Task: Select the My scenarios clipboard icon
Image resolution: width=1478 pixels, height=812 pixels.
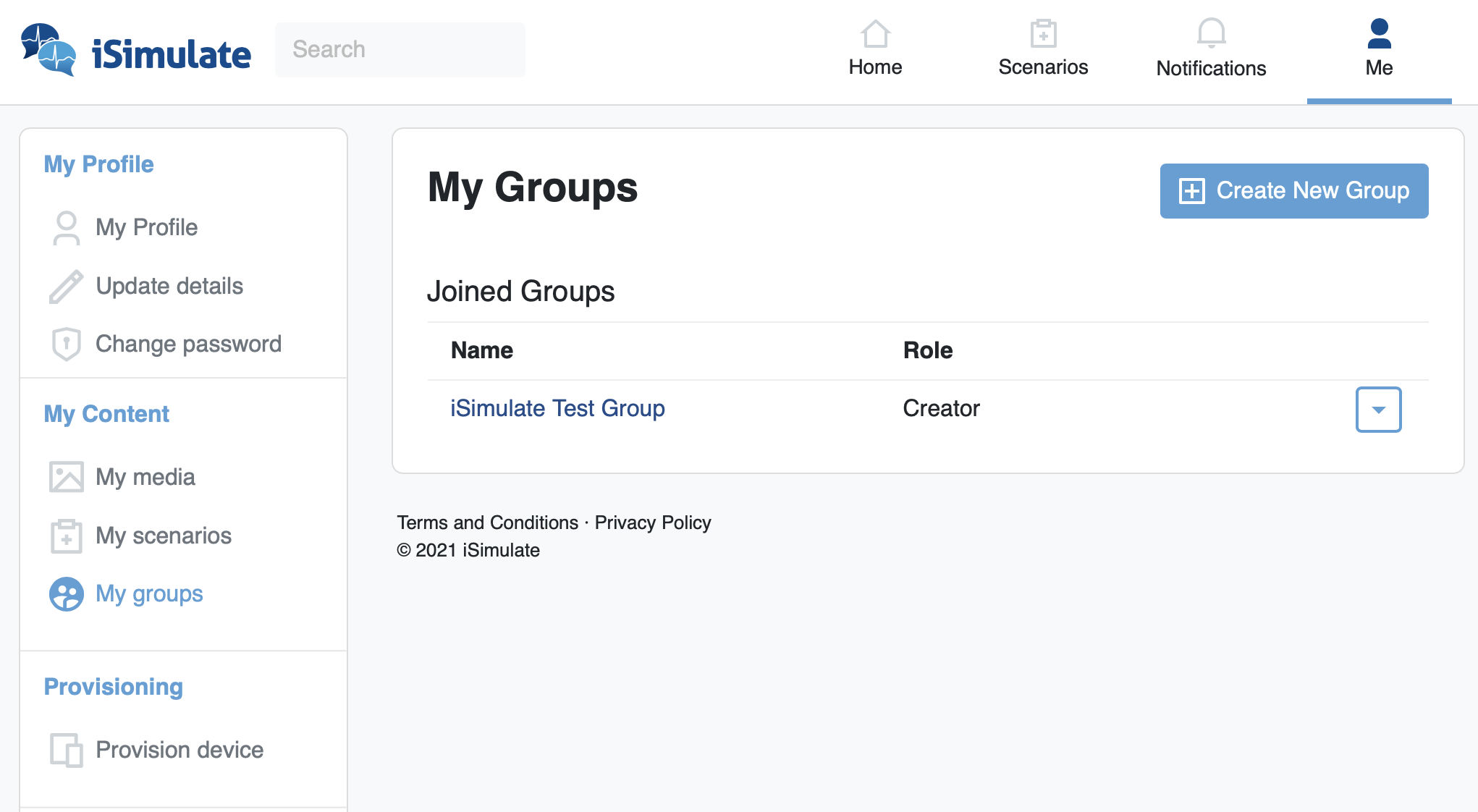Action: click(x=66, y=536)
